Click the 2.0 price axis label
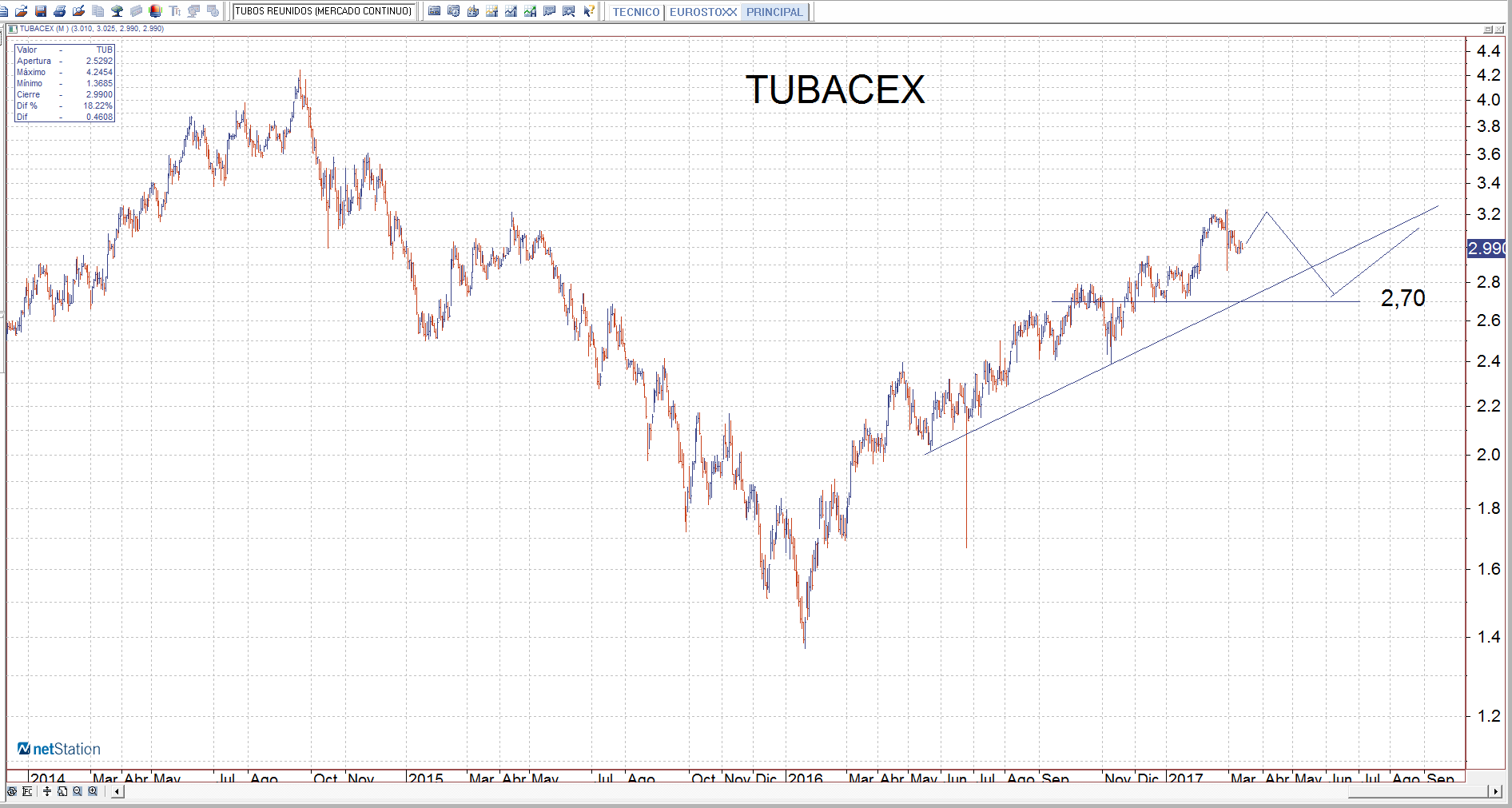 tap(1489, 455)
